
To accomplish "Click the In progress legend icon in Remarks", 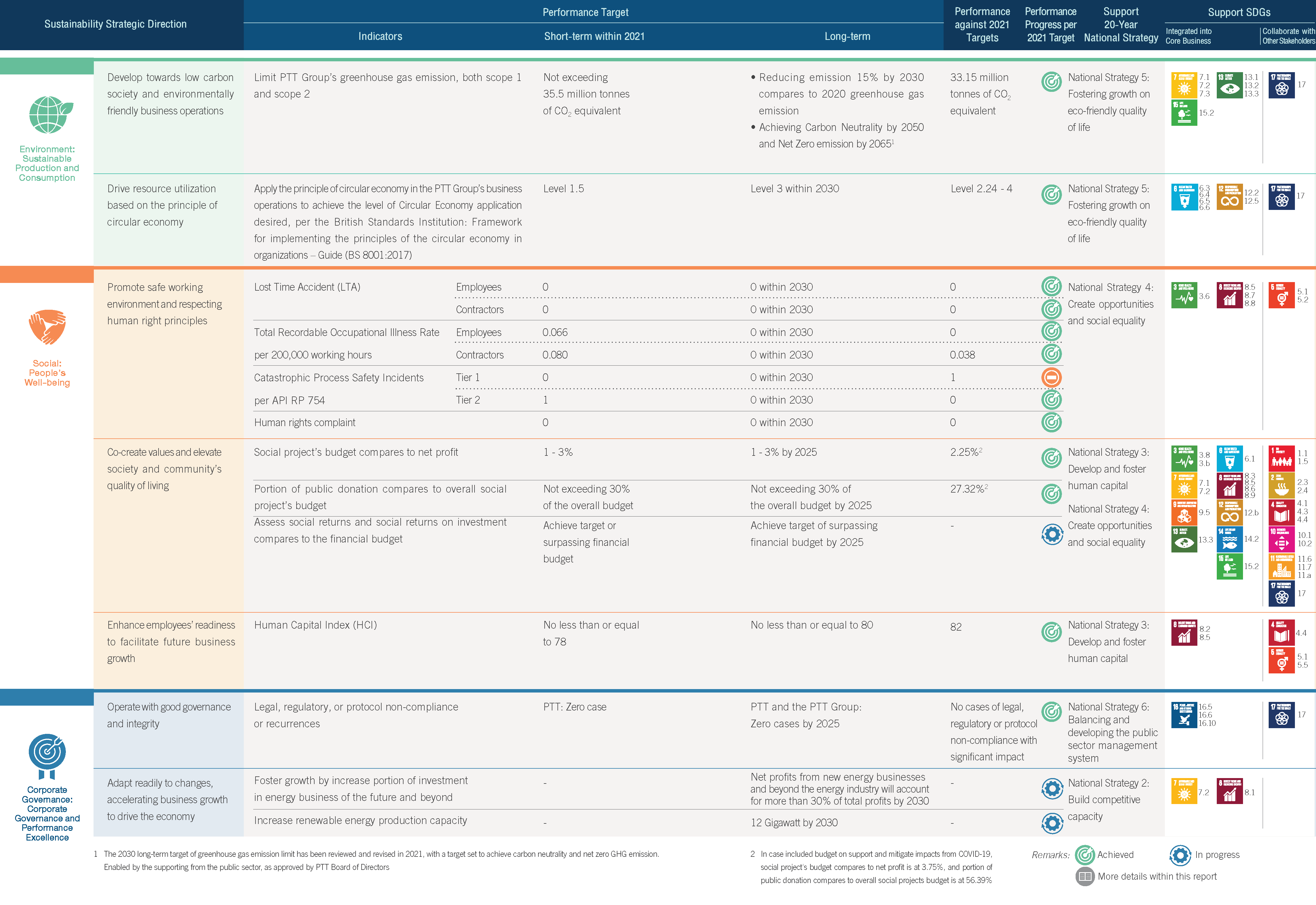I will click(x=1180, y=855).
